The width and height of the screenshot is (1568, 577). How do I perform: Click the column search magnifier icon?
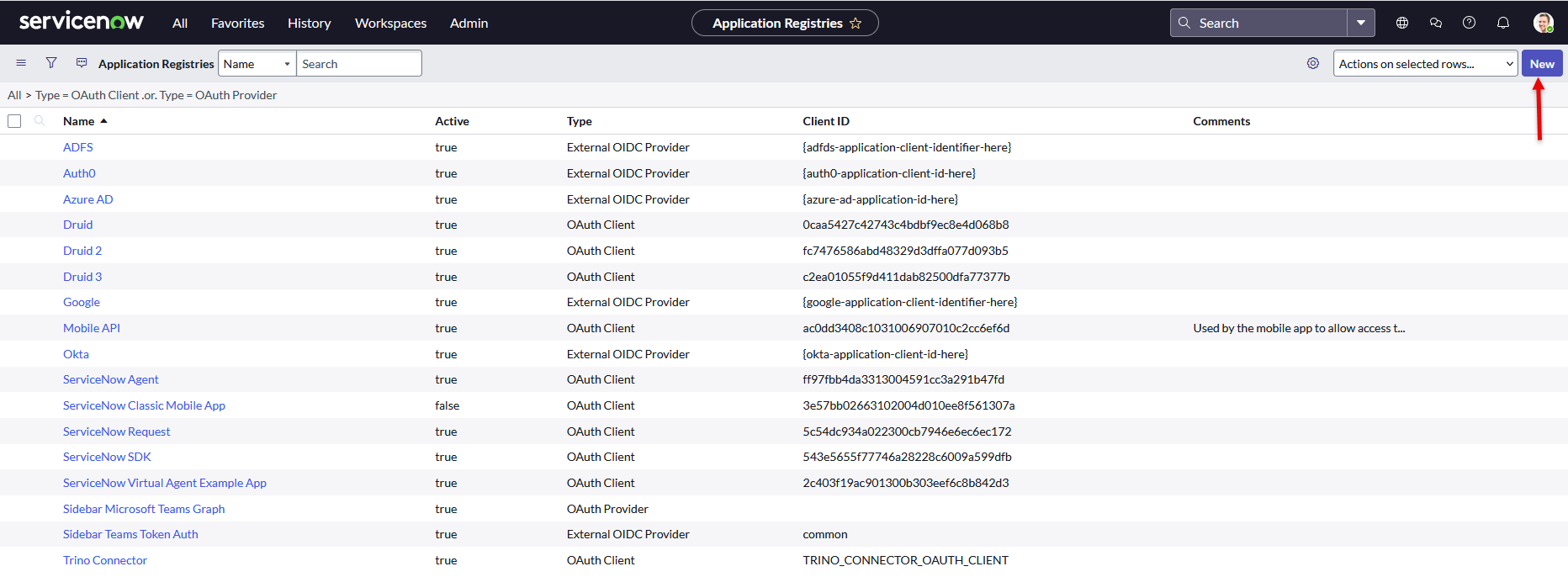pos(40,121)
